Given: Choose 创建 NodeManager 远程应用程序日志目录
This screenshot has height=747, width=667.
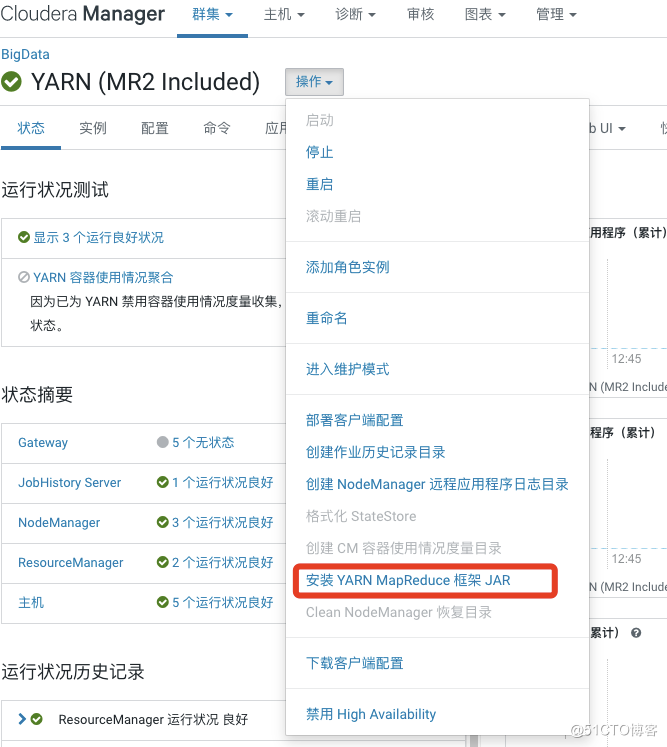Looking at the screenshot, I should point(437,484).
